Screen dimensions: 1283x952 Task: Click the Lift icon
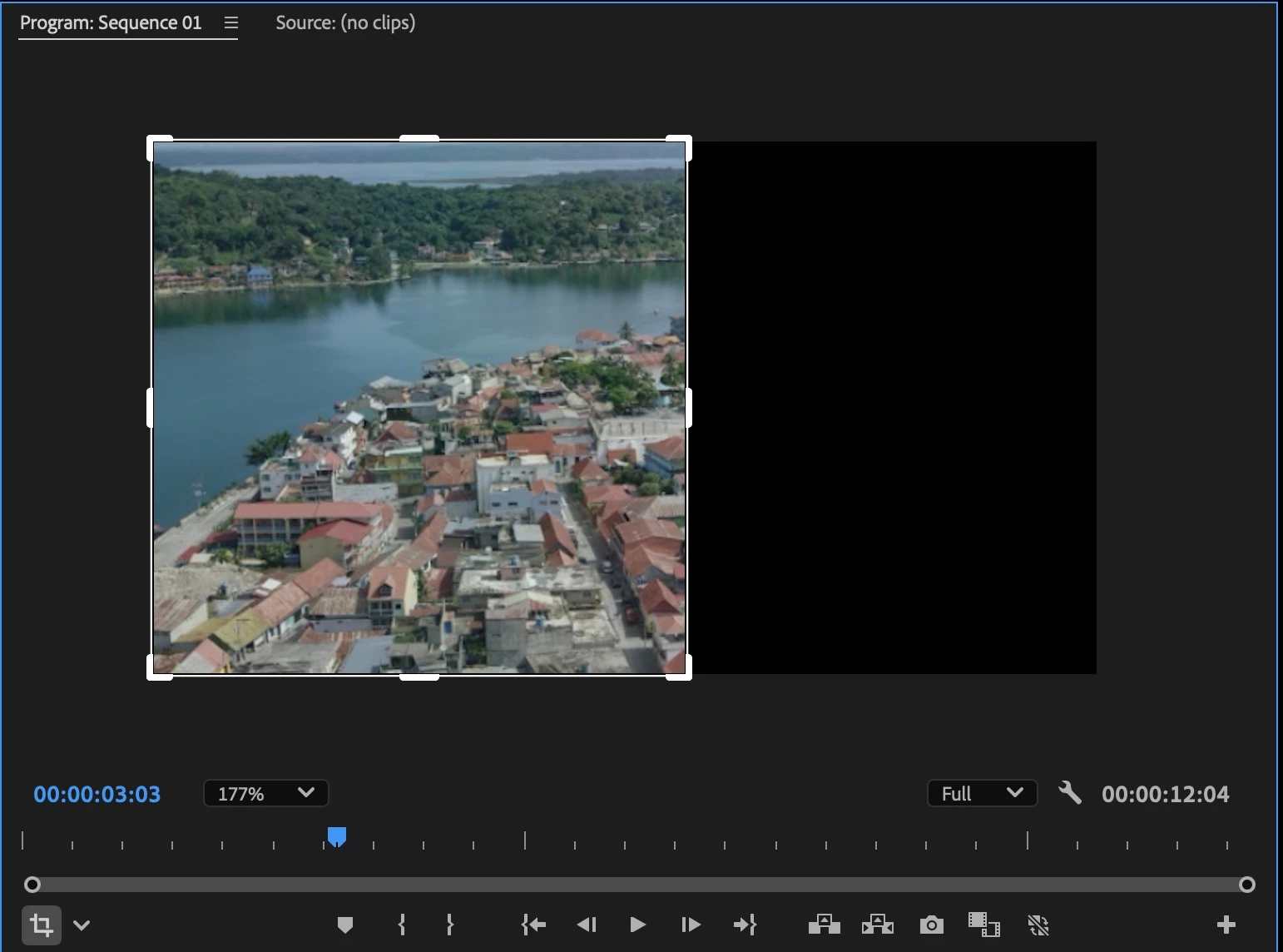pos(824,925)
